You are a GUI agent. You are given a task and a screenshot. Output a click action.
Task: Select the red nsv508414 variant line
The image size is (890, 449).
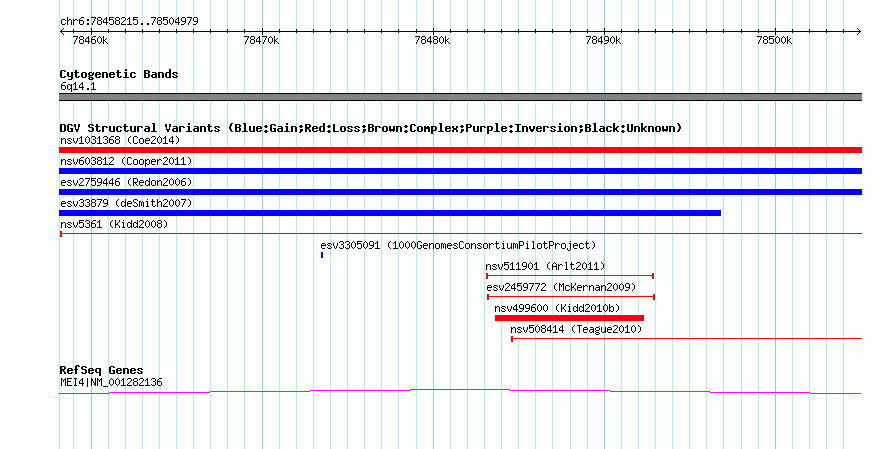(x=687, y=339)
